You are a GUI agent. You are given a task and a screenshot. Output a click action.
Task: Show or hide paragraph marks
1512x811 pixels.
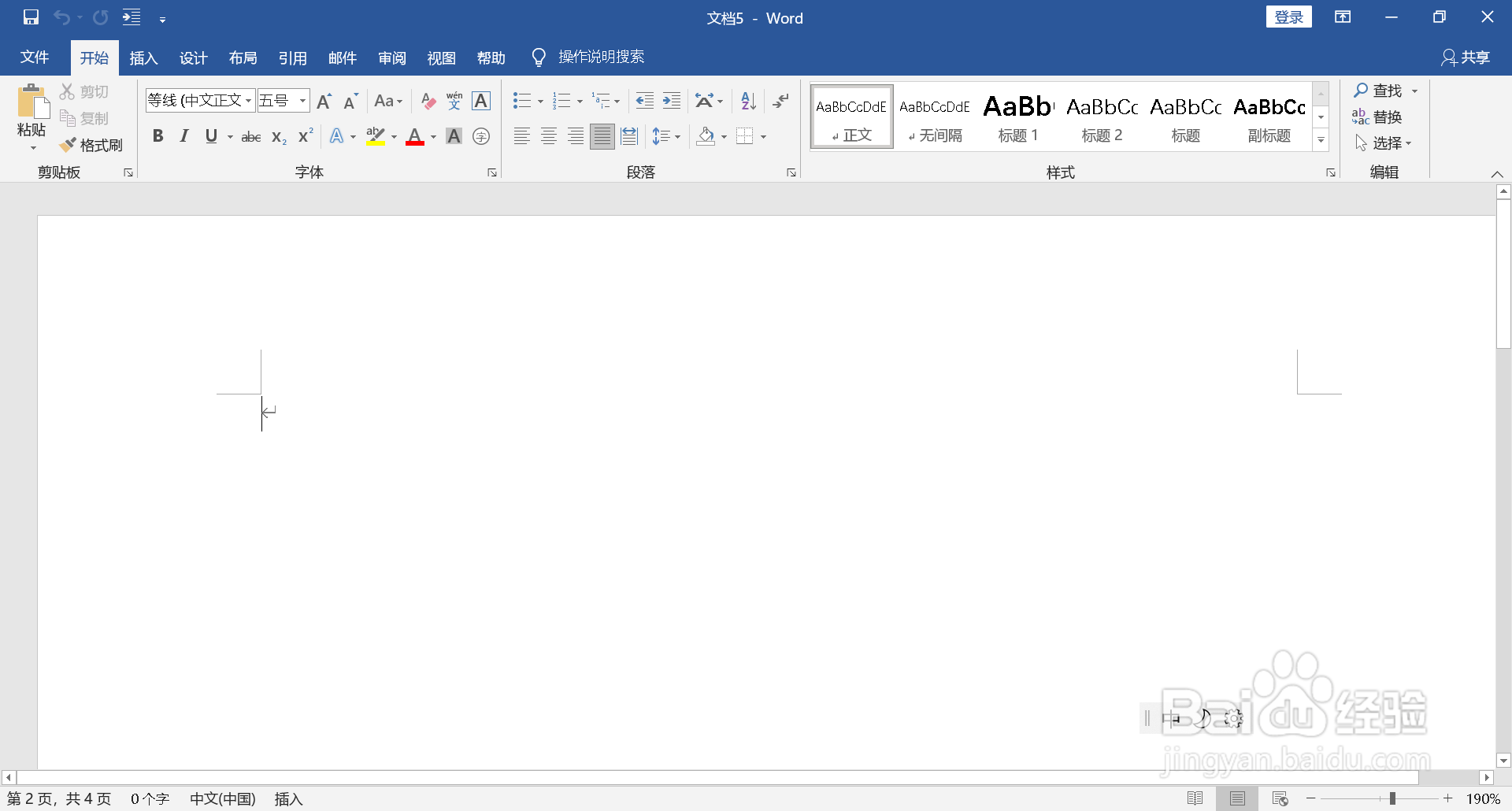[780, 101]
